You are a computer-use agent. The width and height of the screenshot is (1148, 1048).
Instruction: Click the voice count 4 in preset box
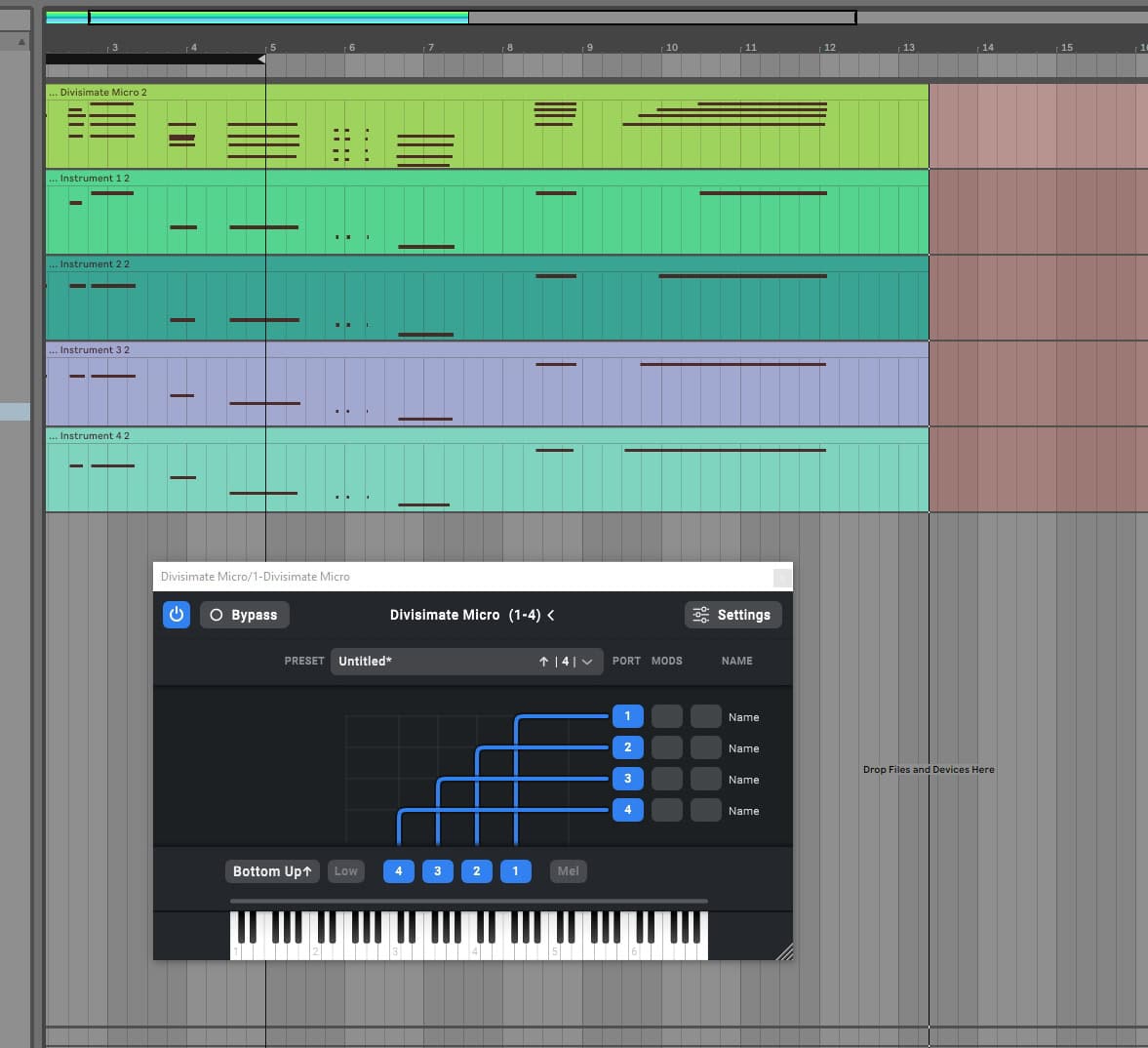pos(565,662)
